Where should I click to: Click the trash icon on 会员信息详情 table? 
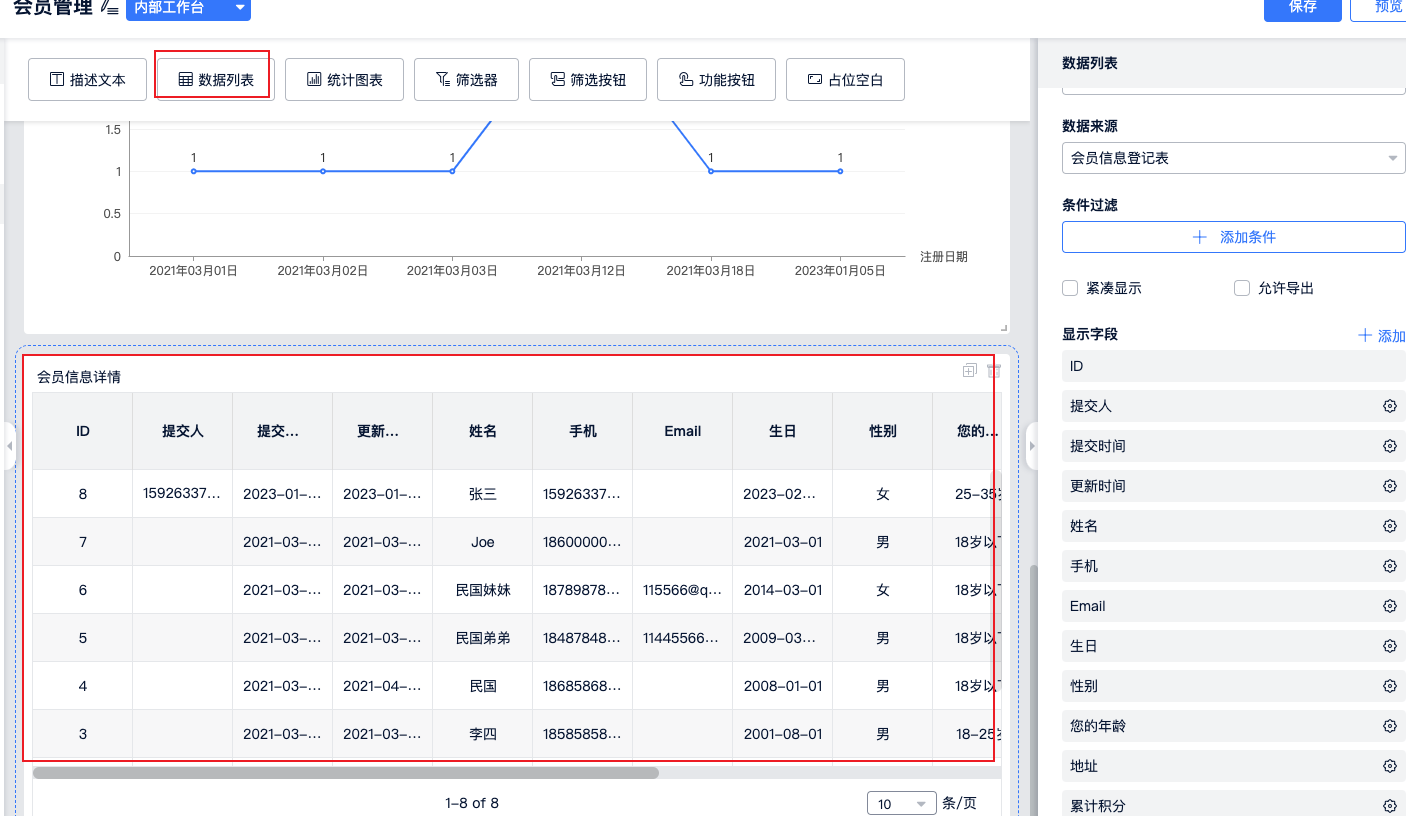coord(993,371)
